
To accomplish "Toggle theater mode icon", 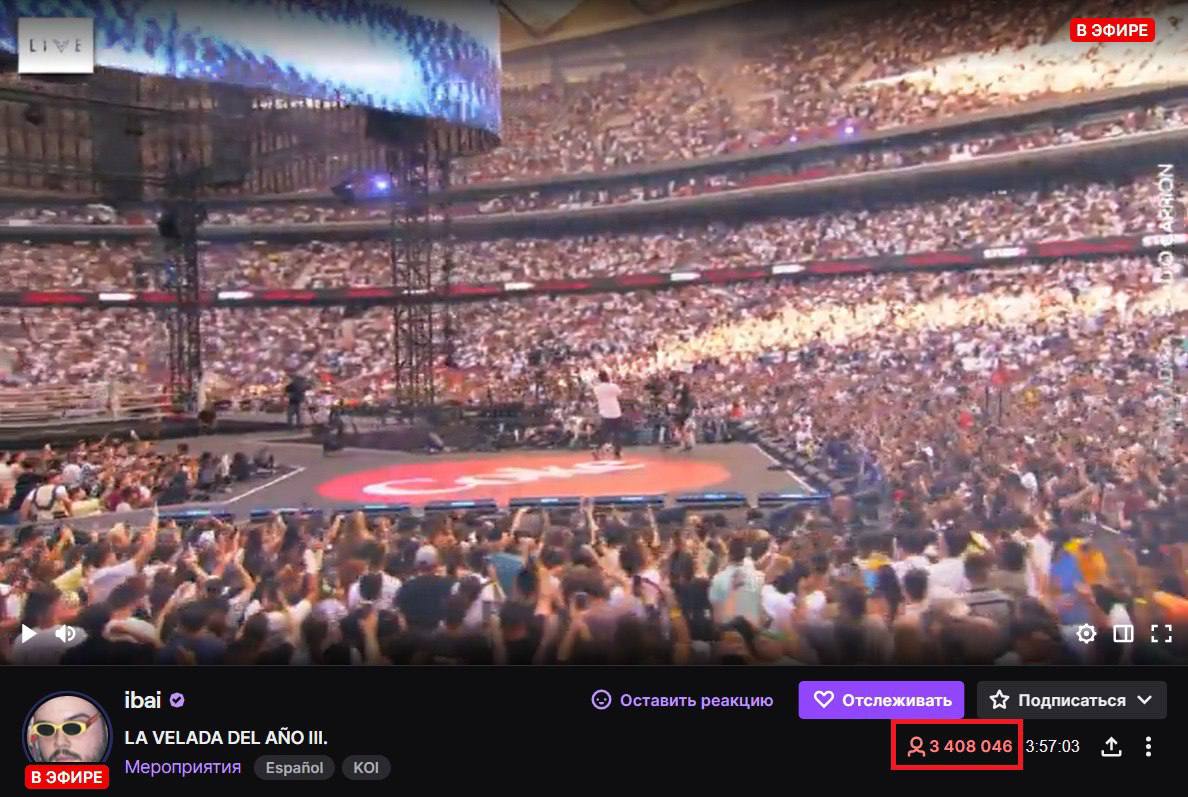I will click(1123, 633).
